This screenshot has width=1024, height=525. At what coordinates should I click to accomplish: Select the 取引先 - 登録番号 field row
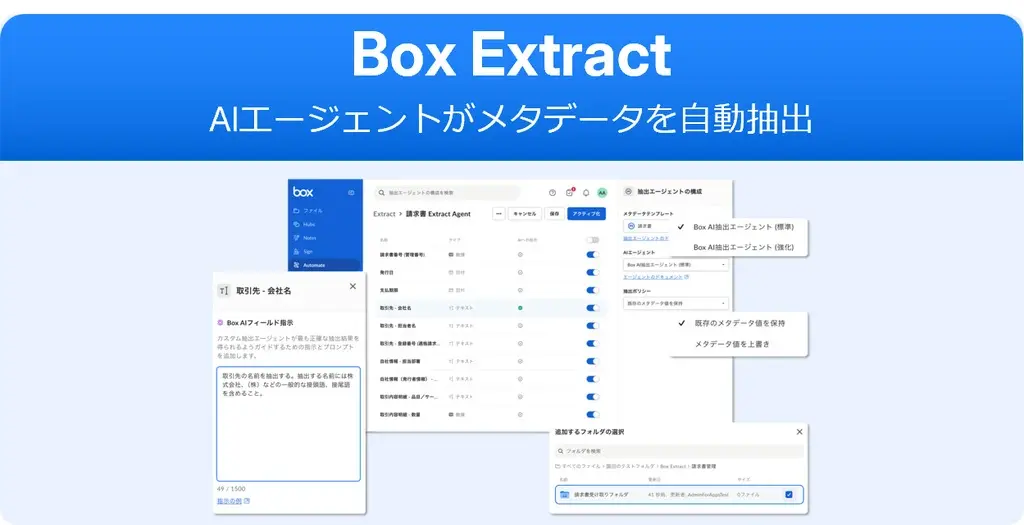point(490,343)
